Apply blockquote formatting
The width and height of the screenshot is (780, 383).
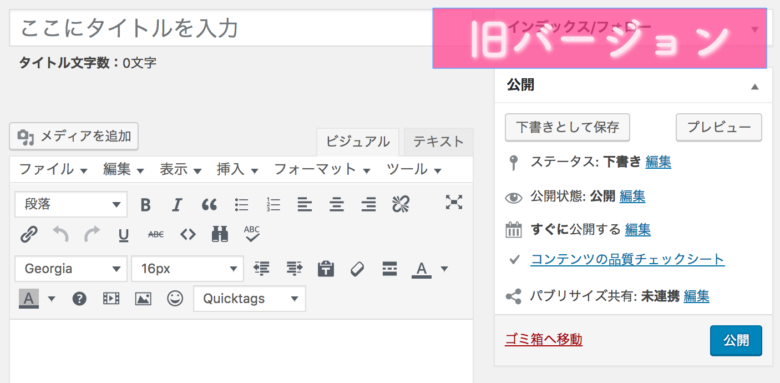point(209,204)
